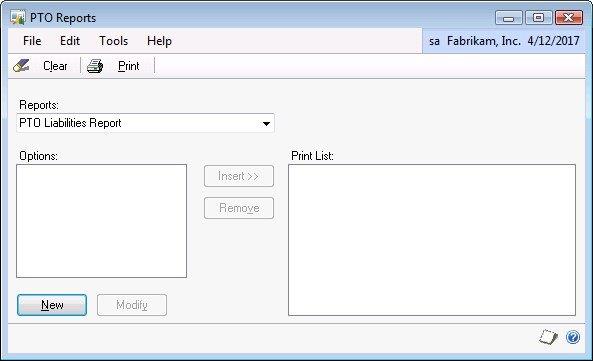593x361 pixels.
Task: Click the New button
Action: click(52, 305)
